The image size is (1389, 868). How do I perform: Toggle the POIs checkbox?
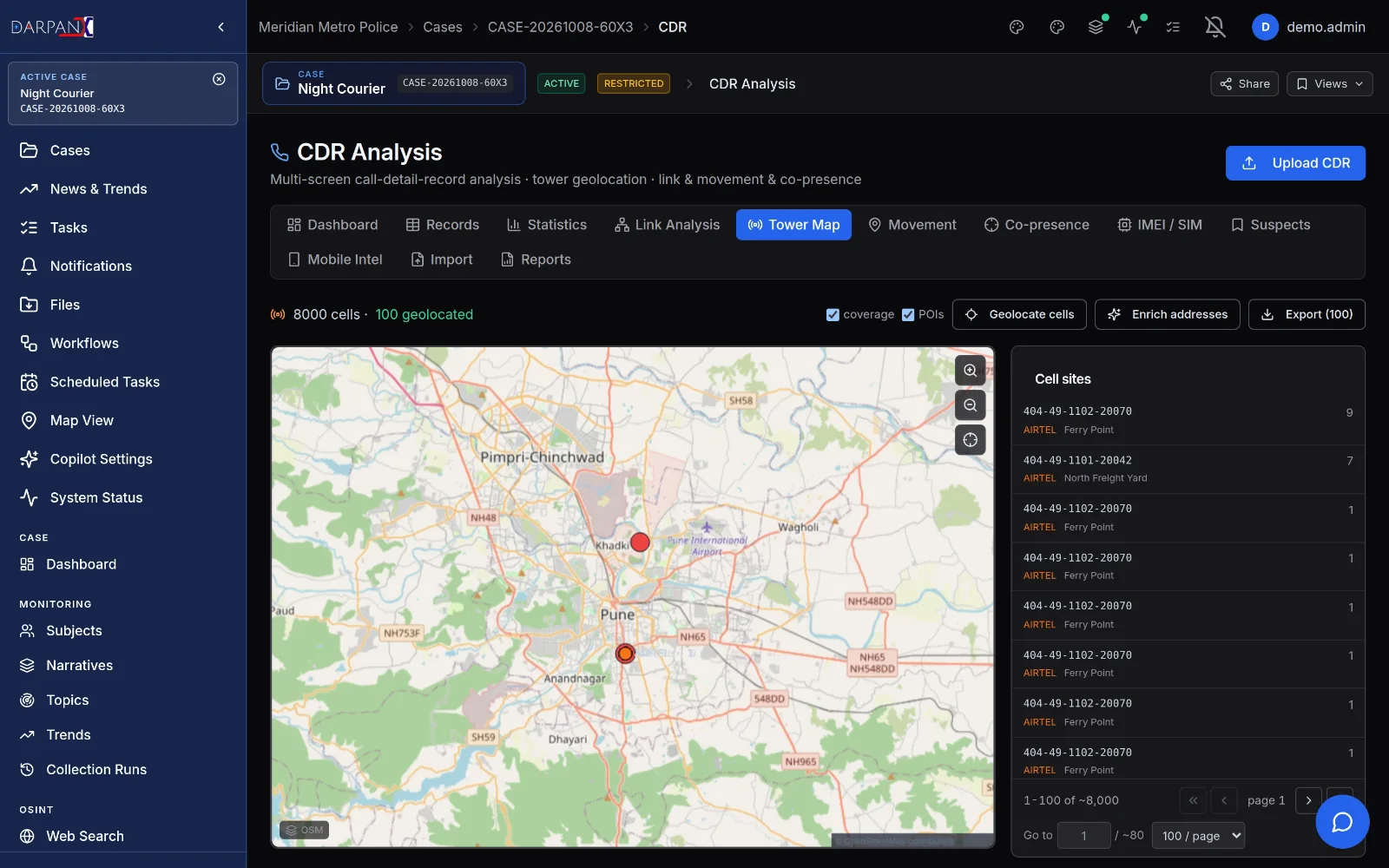[x=908, y=315]
